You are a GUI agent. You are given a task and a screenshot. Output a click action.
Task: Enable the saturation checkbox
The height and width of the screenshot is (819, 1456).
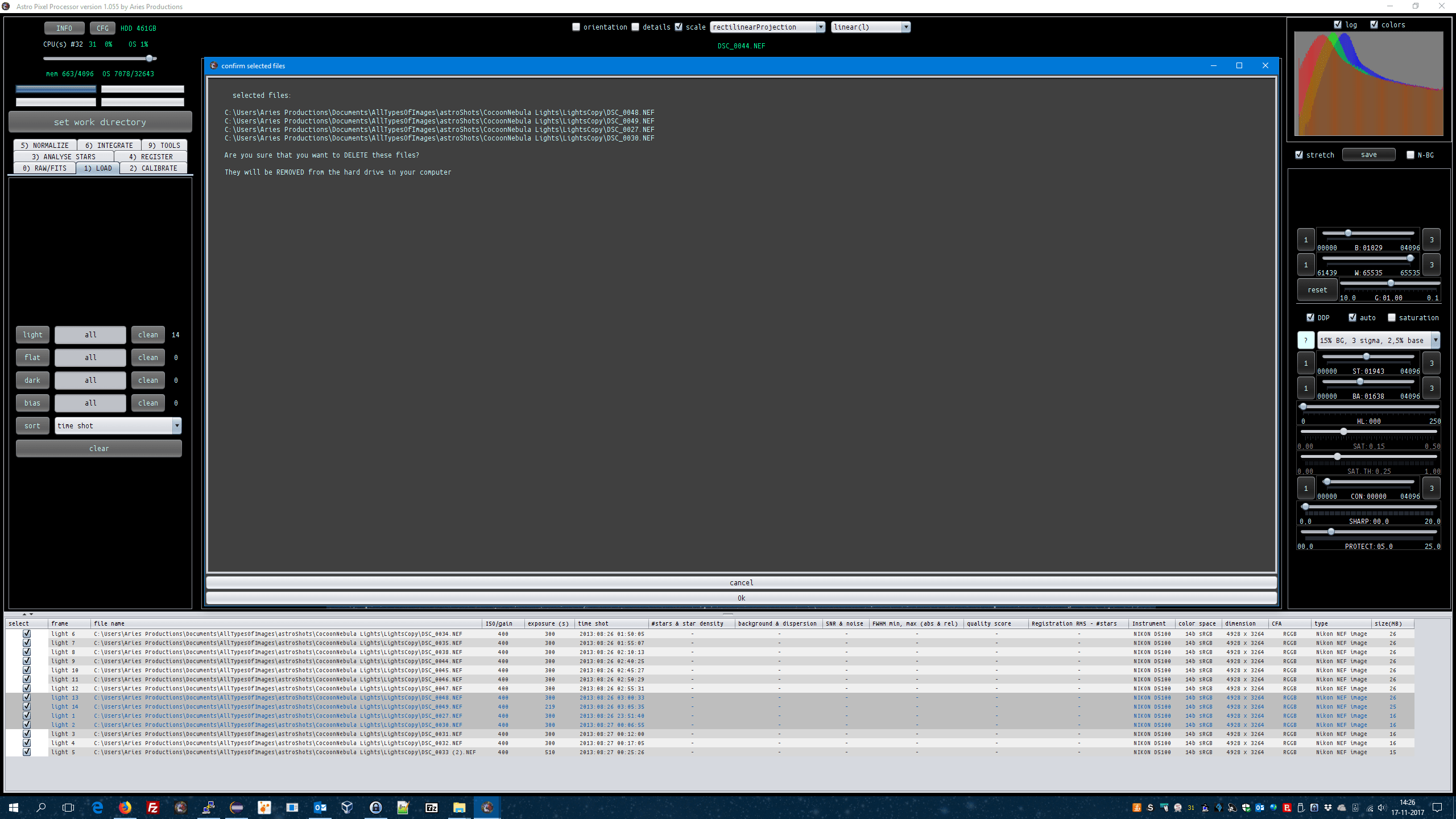point(1392,317)
